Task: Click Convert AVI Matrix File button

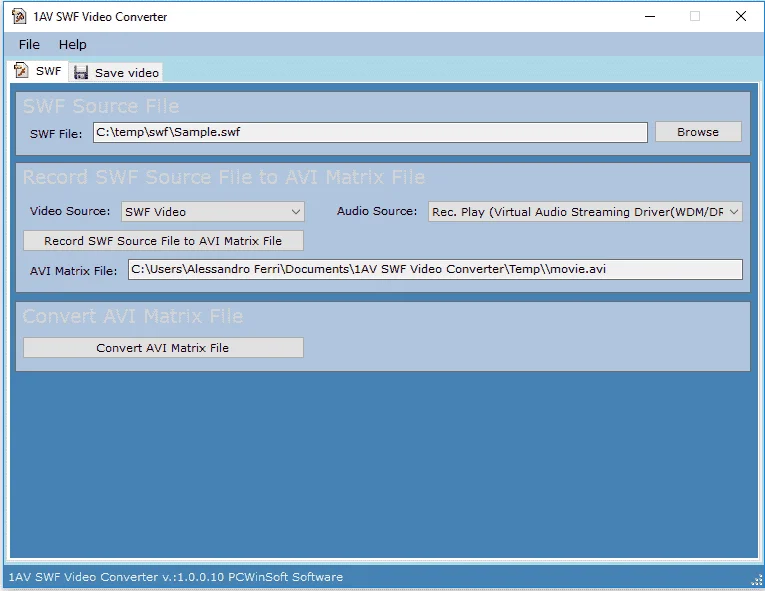Action: 163,347
